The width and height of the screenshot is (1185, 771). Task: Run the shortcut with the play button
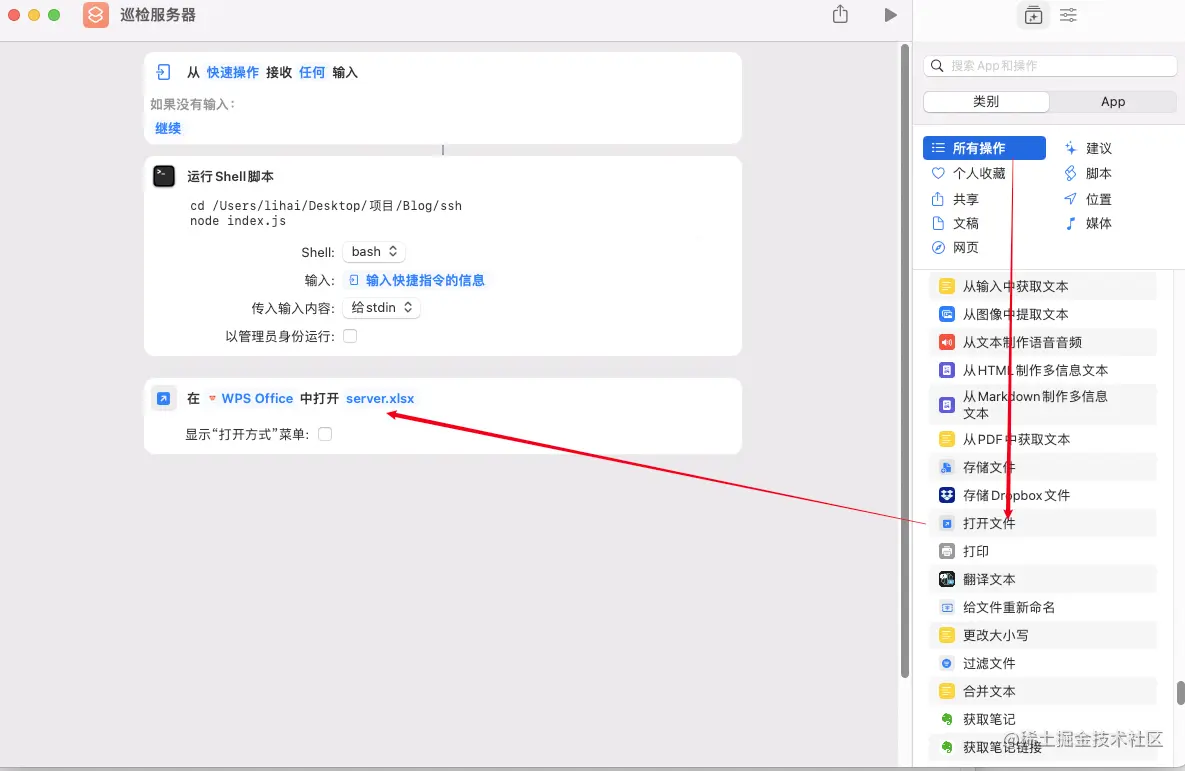point(890,14)
